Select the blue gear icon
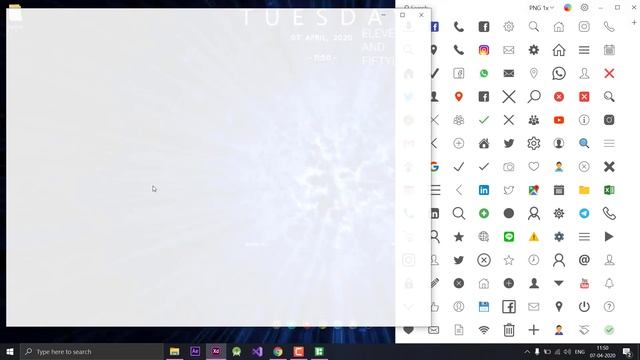The image size is (640, 360). click(x=559, y=237)
